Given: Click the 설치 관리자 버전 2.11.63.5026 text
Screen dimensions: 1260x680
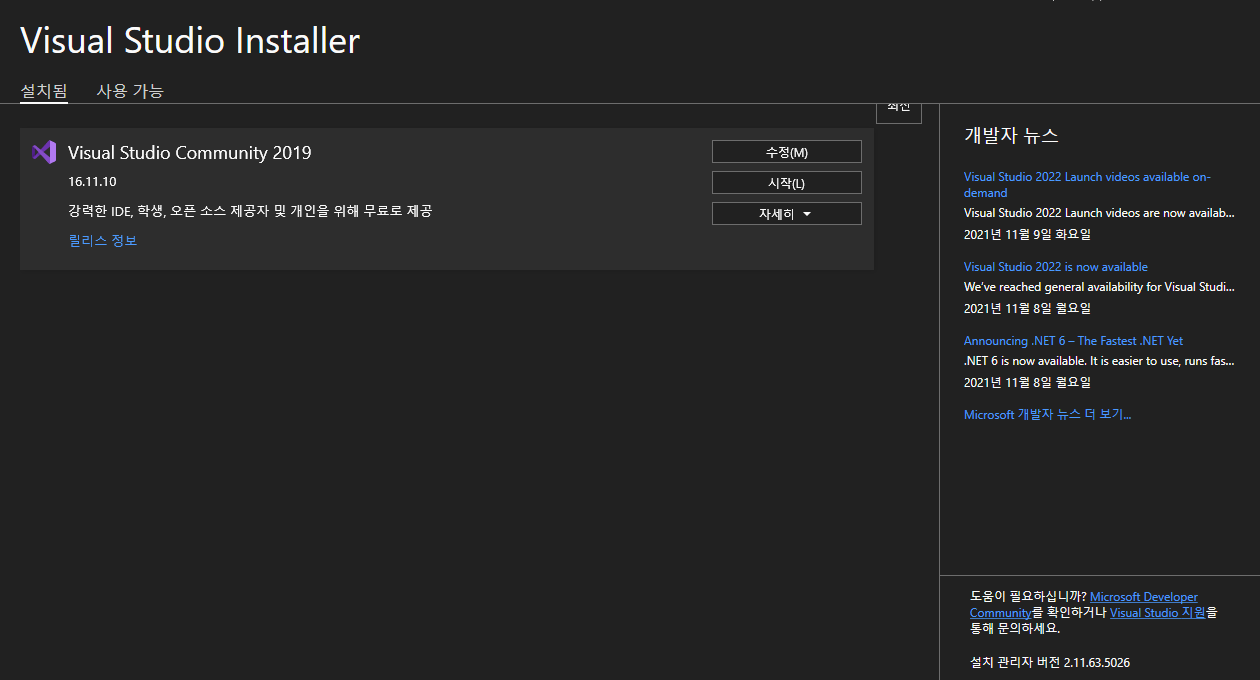Looking at the screenshot, I should click(1050, 663).
